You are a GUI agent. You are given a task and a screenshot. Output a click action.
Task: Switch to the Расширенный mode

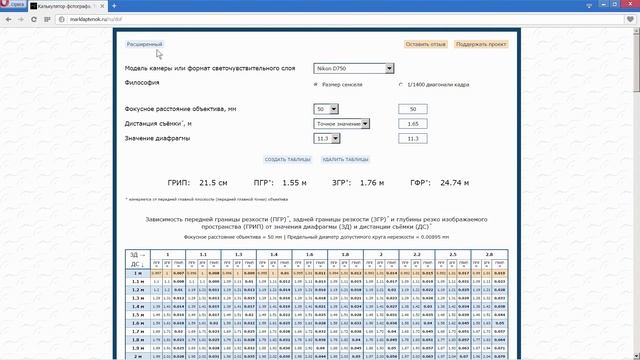pyautogui.click(x=144, y=44)
